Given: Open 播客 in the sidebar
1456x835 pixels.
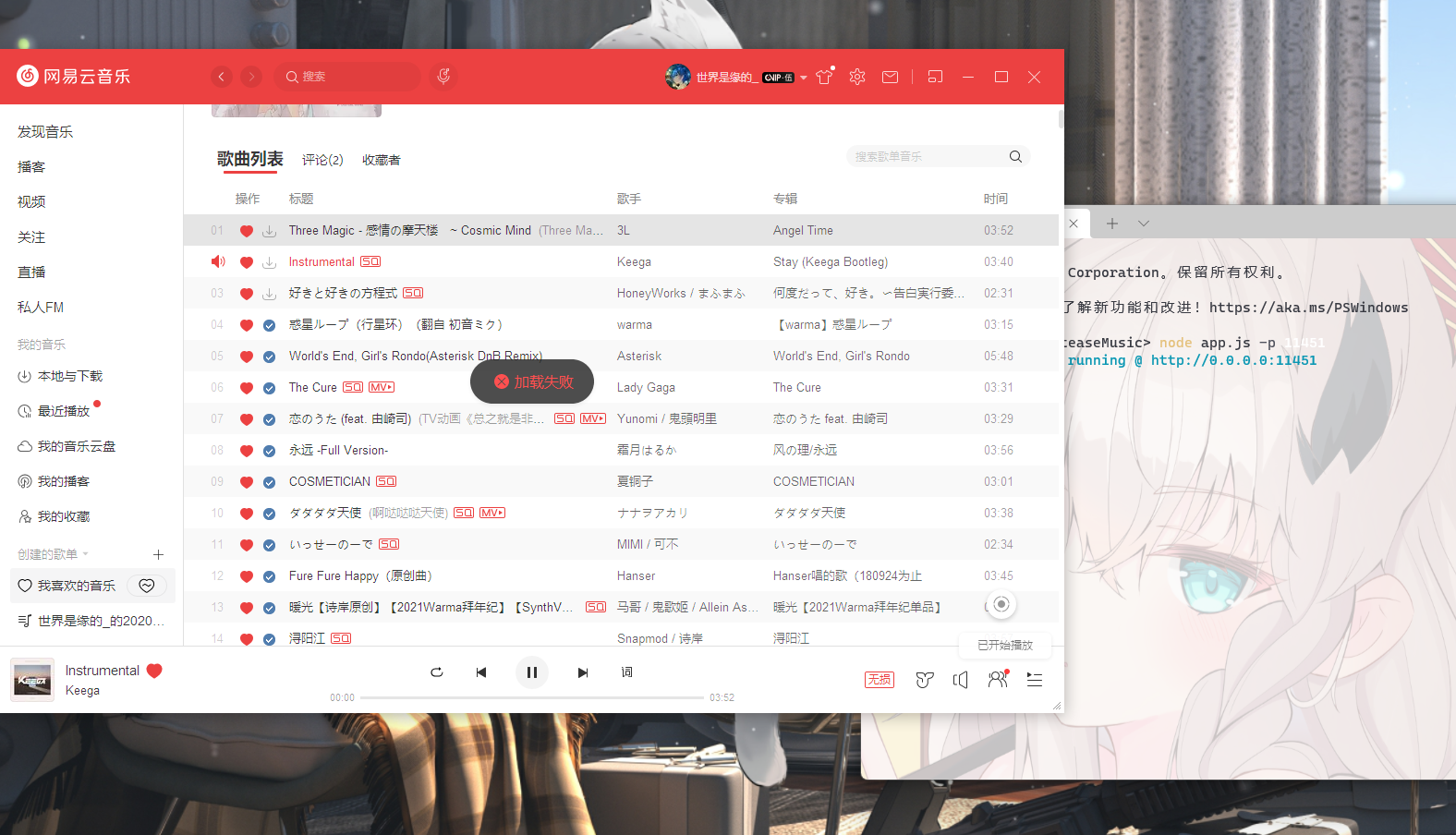Looking at the screenshot, I should [x=31, y=167].
